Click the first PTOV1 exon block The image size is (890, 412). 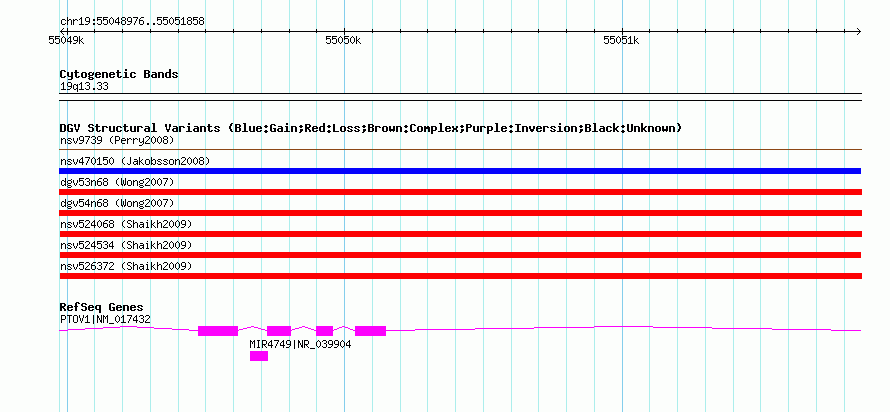click(218, 331)
